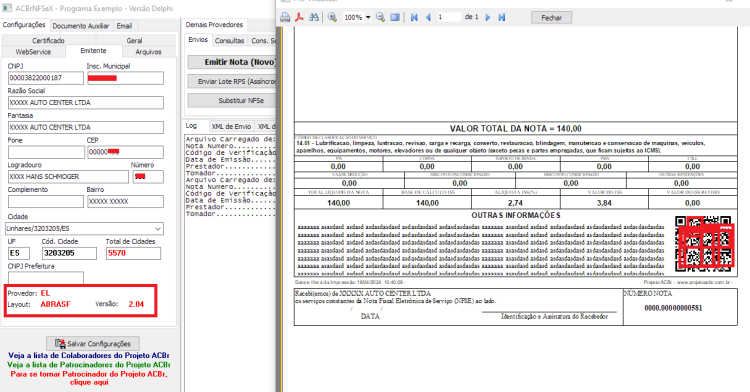Click Emitir Nota (Novo) button
The height and width of the screenshot is (392, 750).
(232, 62)
